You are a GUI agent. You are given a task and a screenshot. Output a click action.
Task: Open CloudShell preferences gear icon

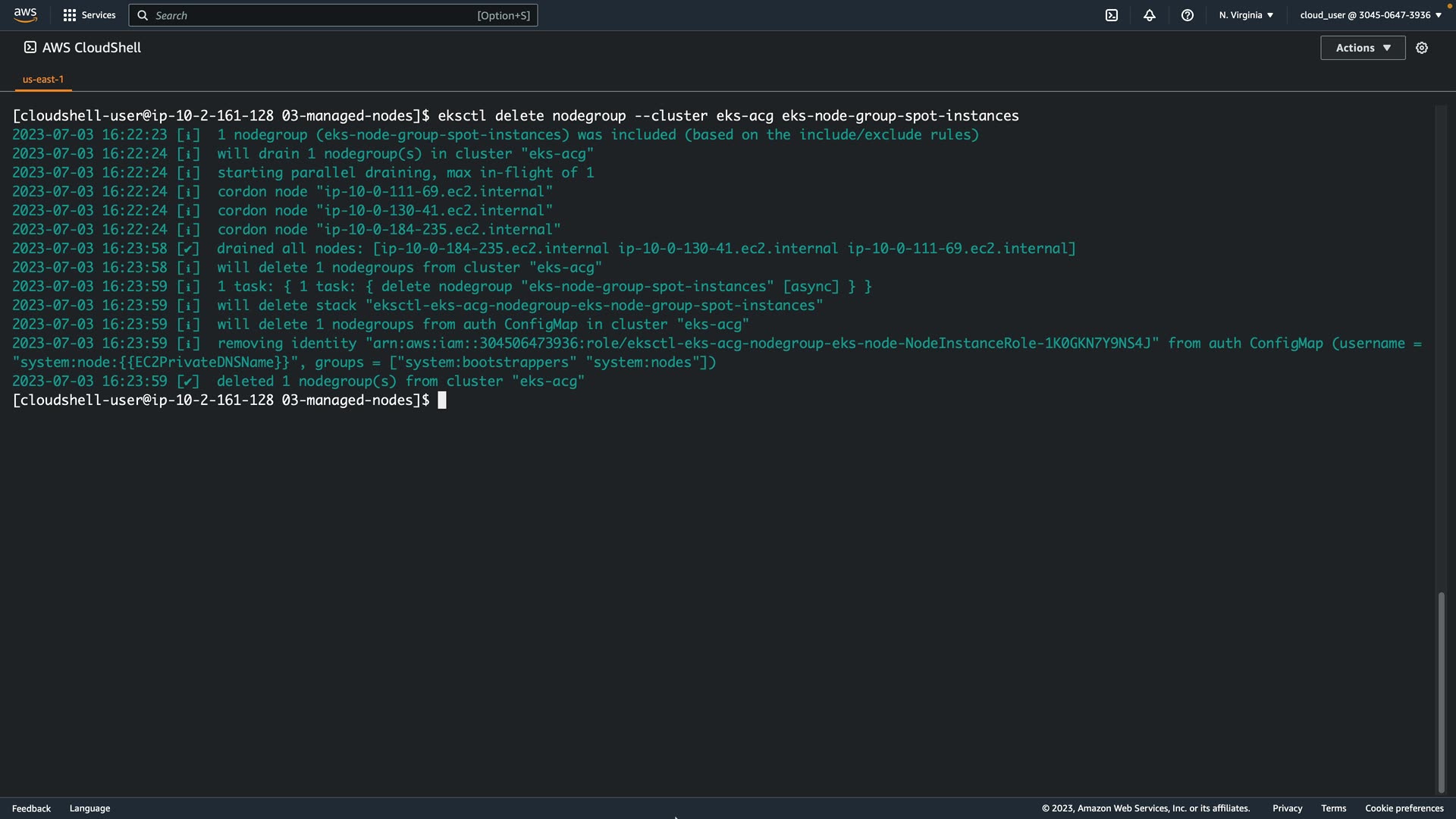[x=1422, y=48]
